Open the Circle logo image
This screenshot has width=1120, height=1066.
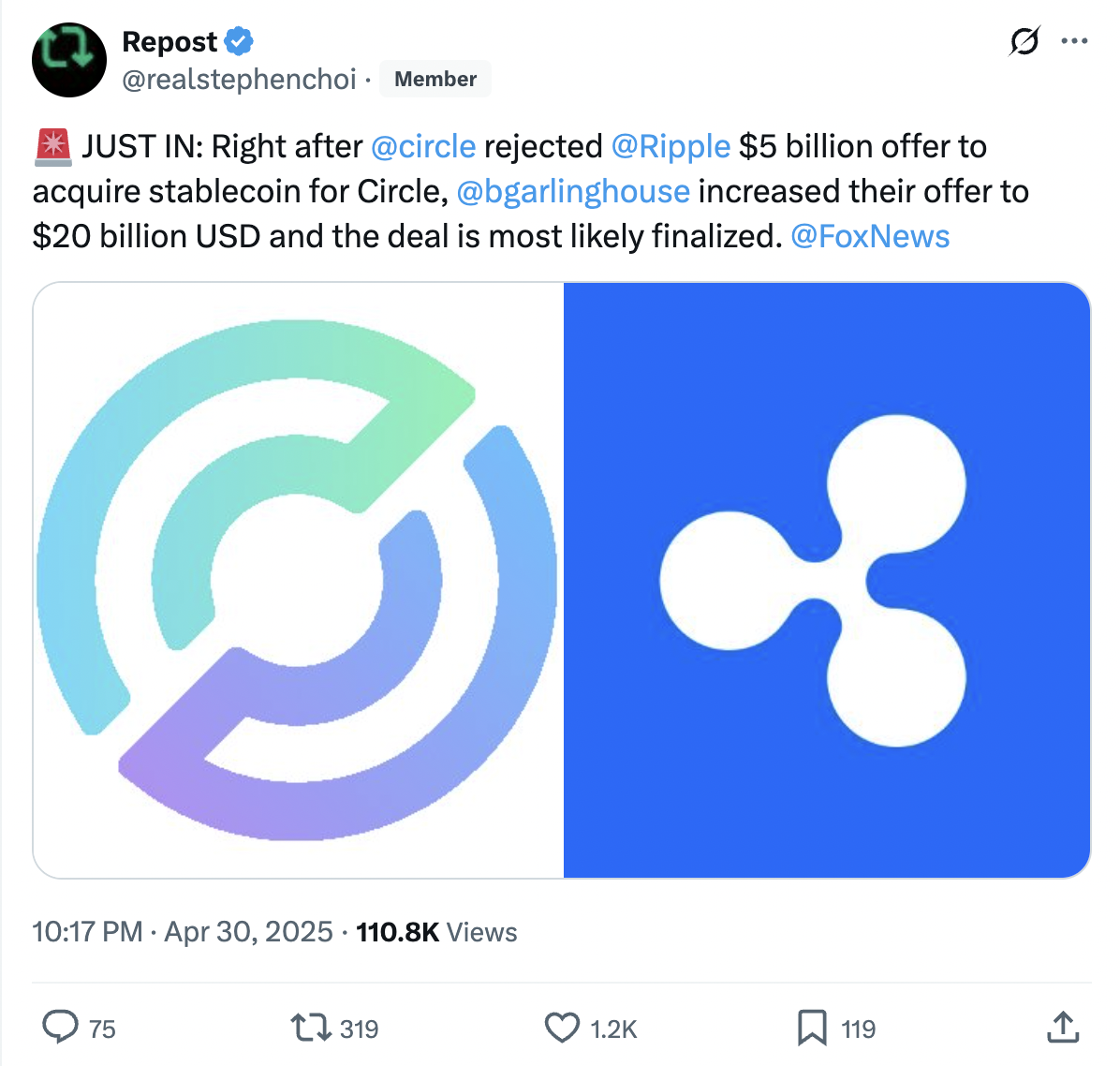click(299, 580)
